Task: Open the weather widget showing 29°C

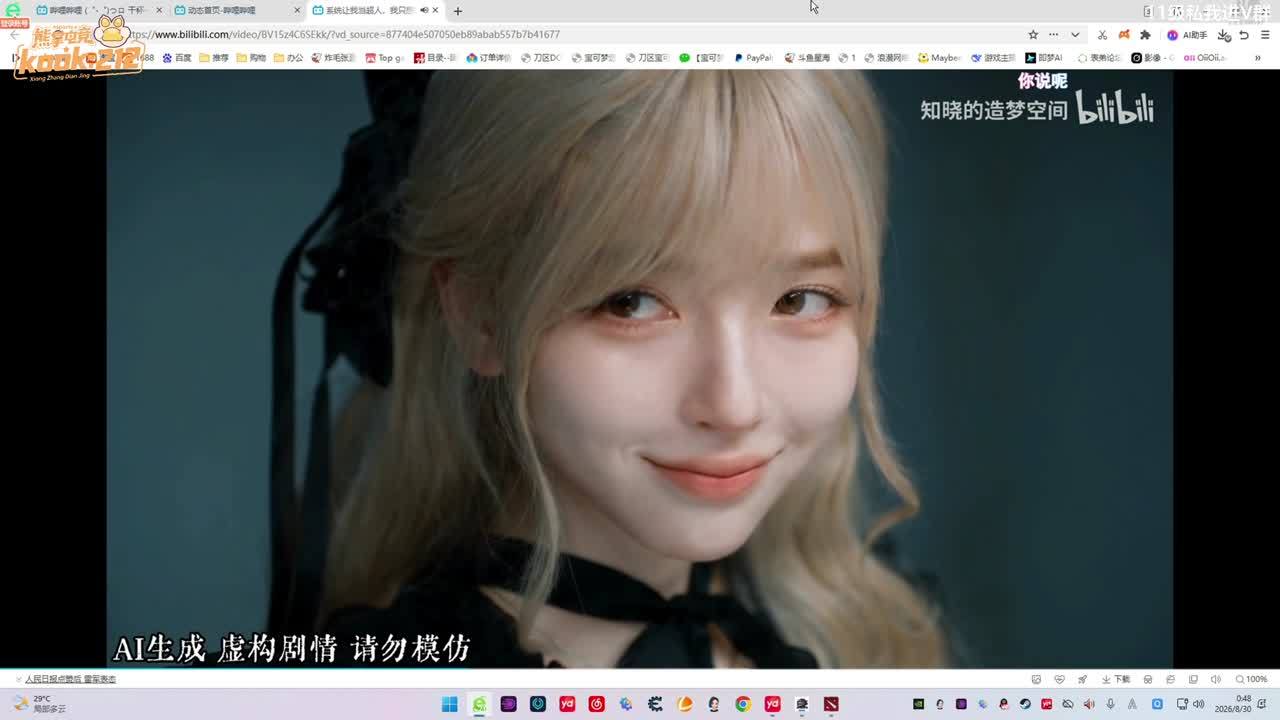Action: tap(39, 704)
